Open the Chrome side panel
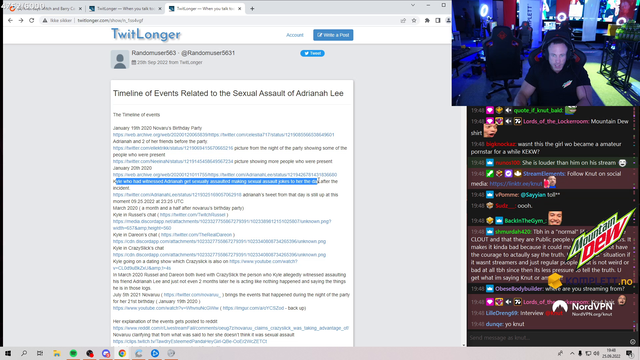The width and height of the screenshot is (640, 360). coord(438,20)
